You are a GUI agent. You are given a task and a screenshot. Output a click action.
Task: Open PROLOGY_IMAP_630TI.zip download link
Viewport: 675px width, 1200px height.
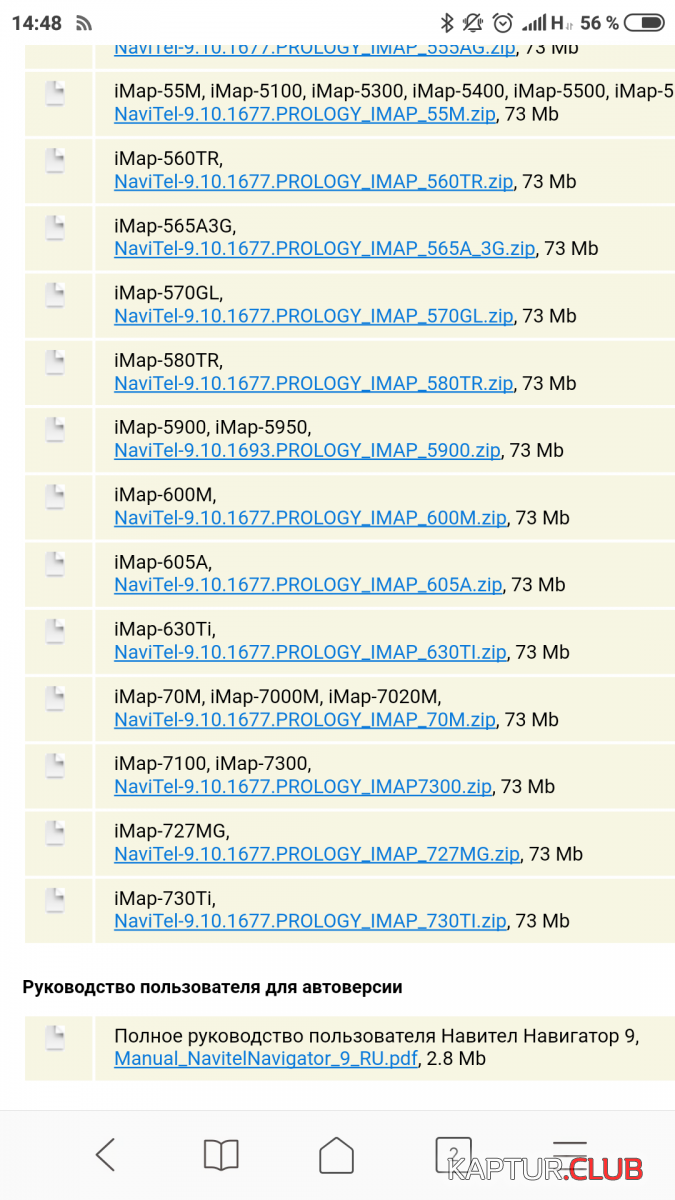pyautogui.click(x=310, y=652)
